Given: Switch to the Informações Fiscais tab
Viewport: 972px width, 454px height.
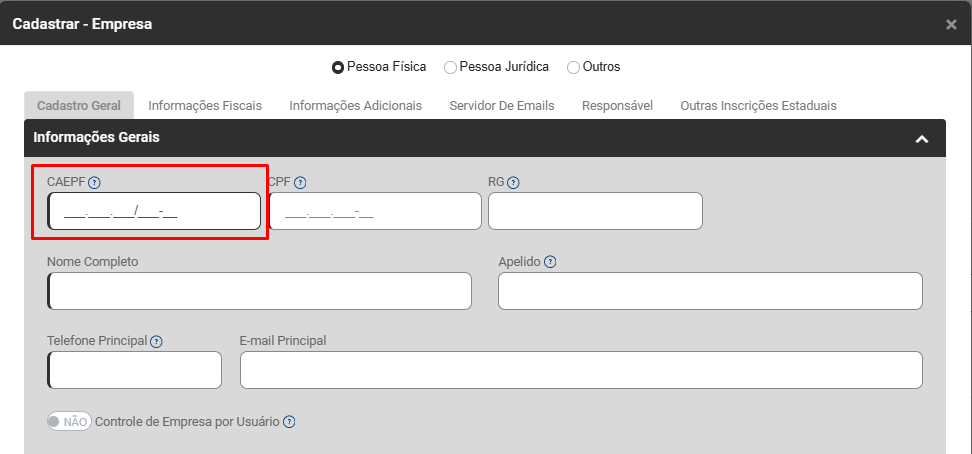Looking at the screenshot, I should (205, 105).
